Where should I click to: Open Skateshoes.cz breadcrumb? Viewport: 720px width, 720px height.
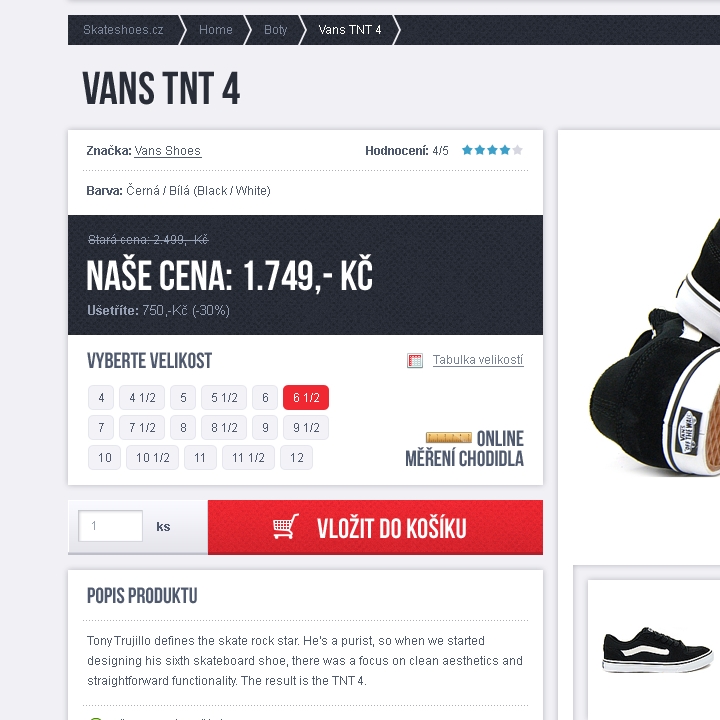tap(123, 30)
